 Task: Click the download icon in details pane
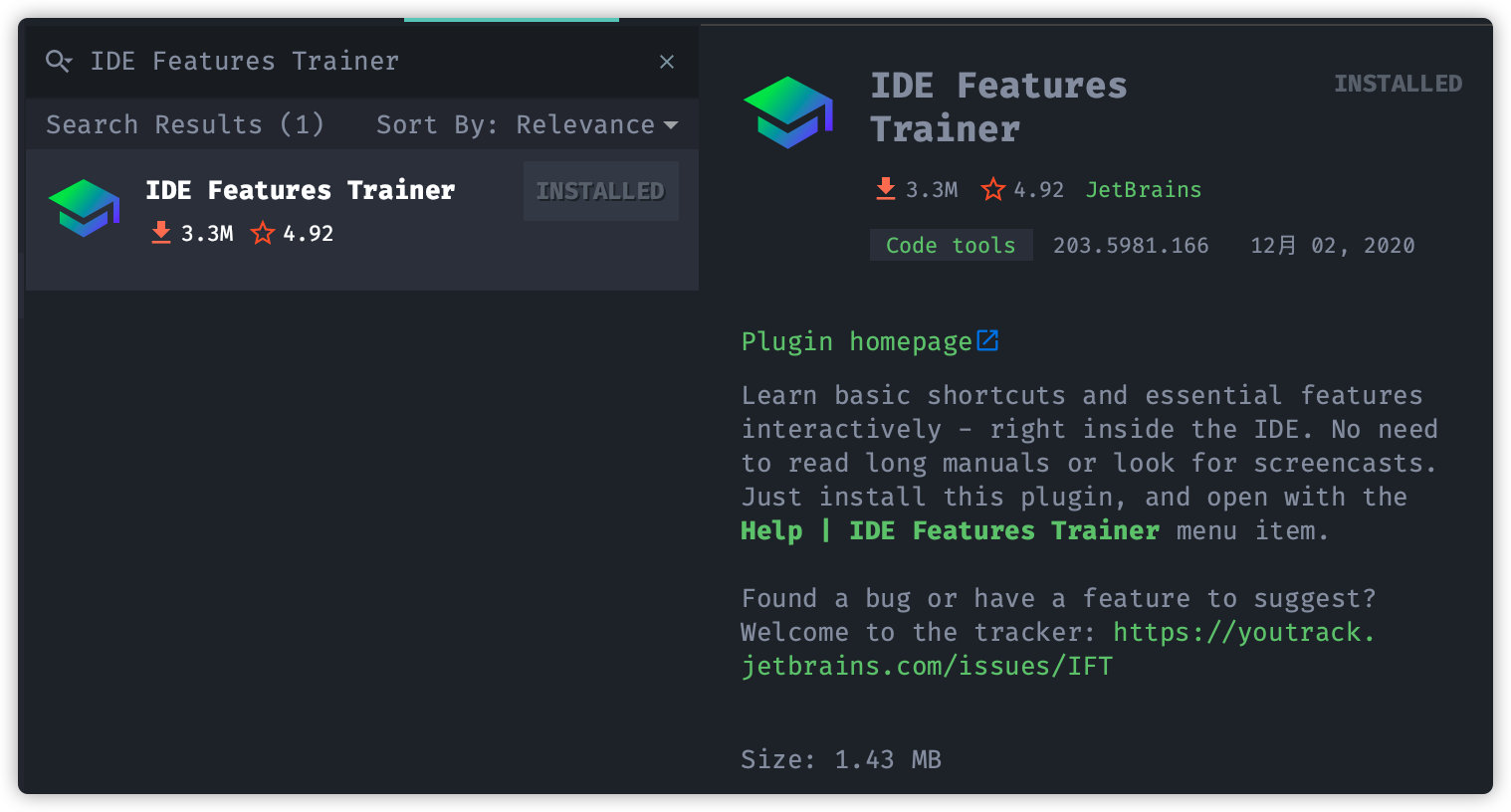885,189
